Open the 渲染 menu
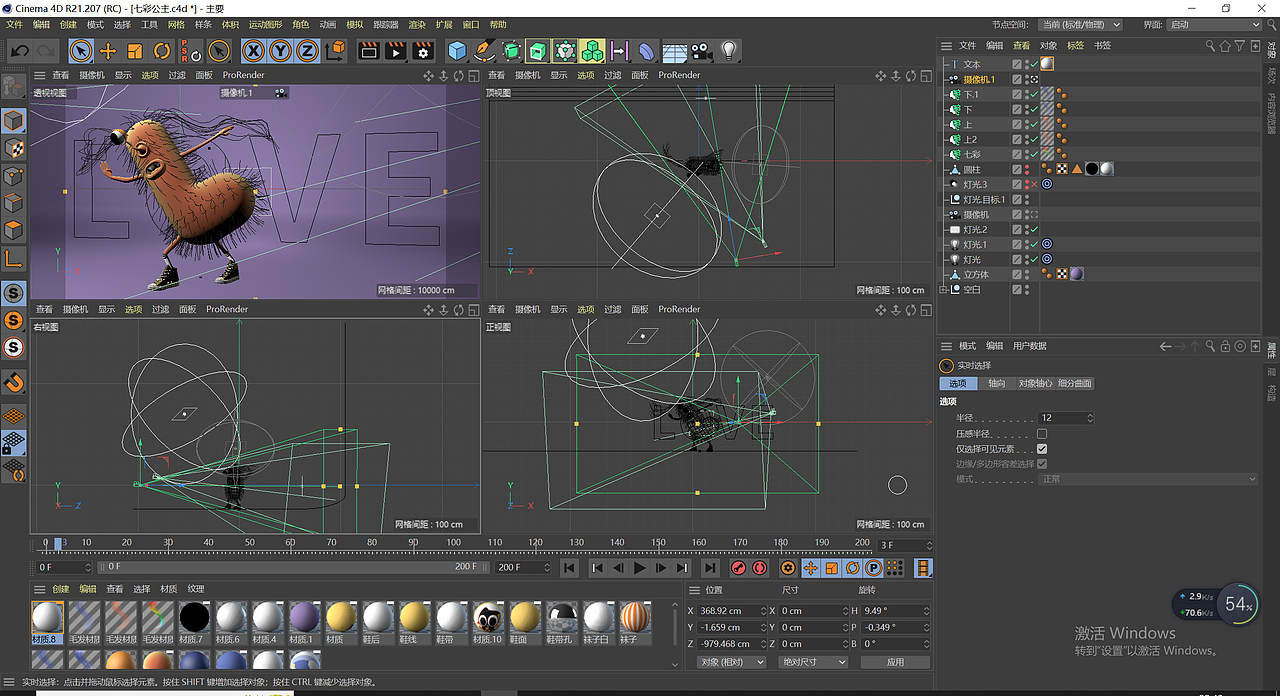Image resolution: width=1280 pixels, height=696 pixels. [417, 24]
